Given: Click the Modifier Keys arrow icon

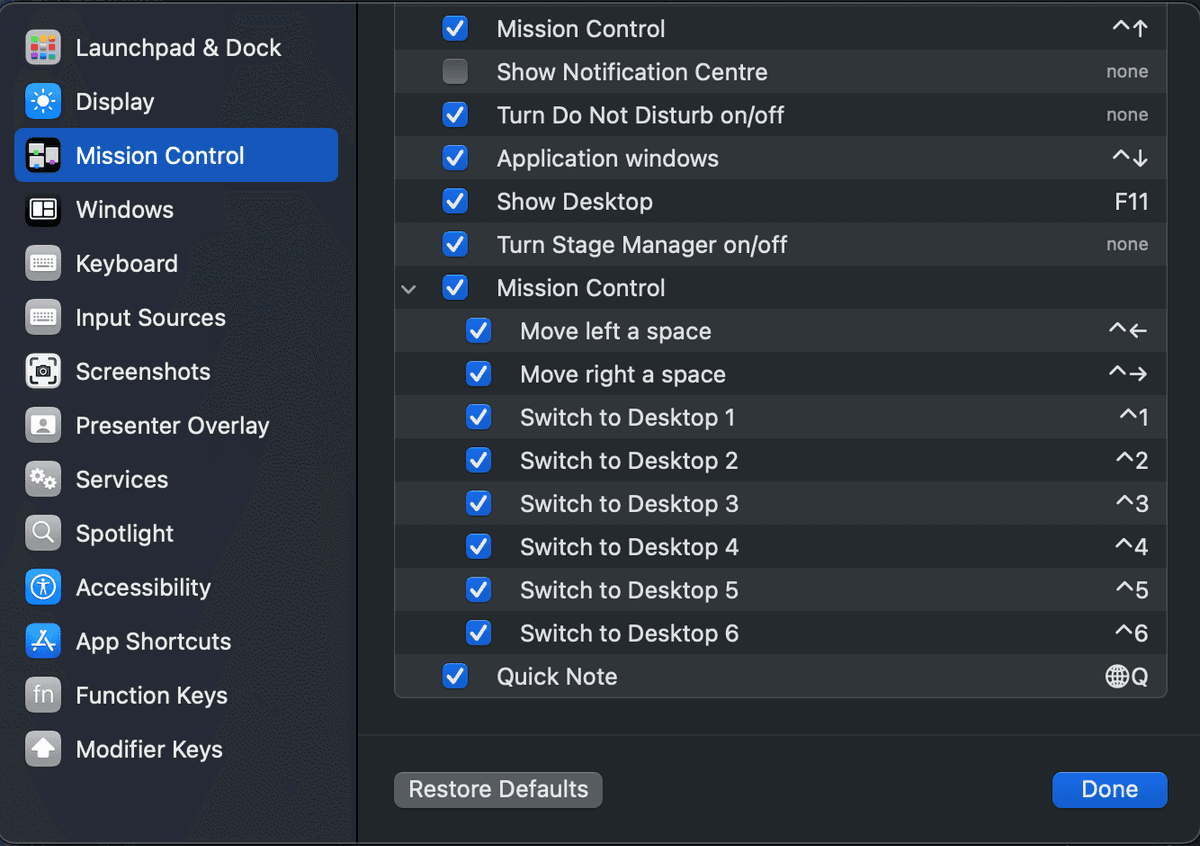Looking at the screenshot, I should tap(43, 750).
